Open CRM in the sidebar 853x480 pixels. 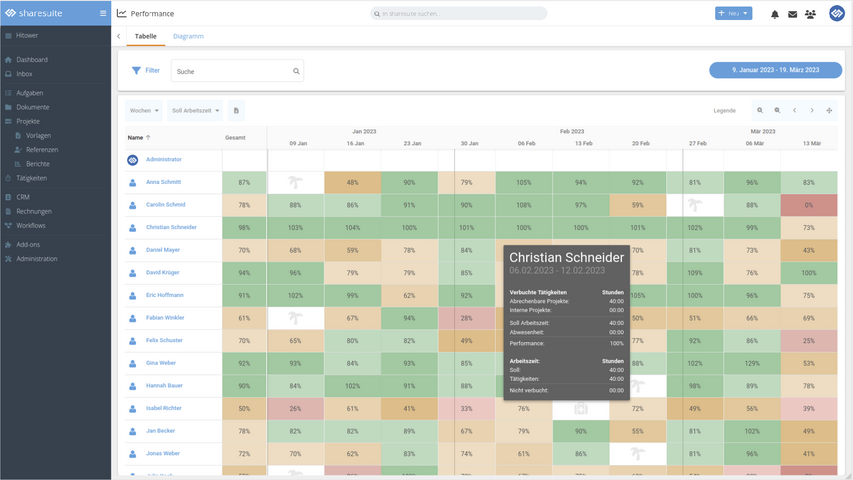[x=23, y=197]
